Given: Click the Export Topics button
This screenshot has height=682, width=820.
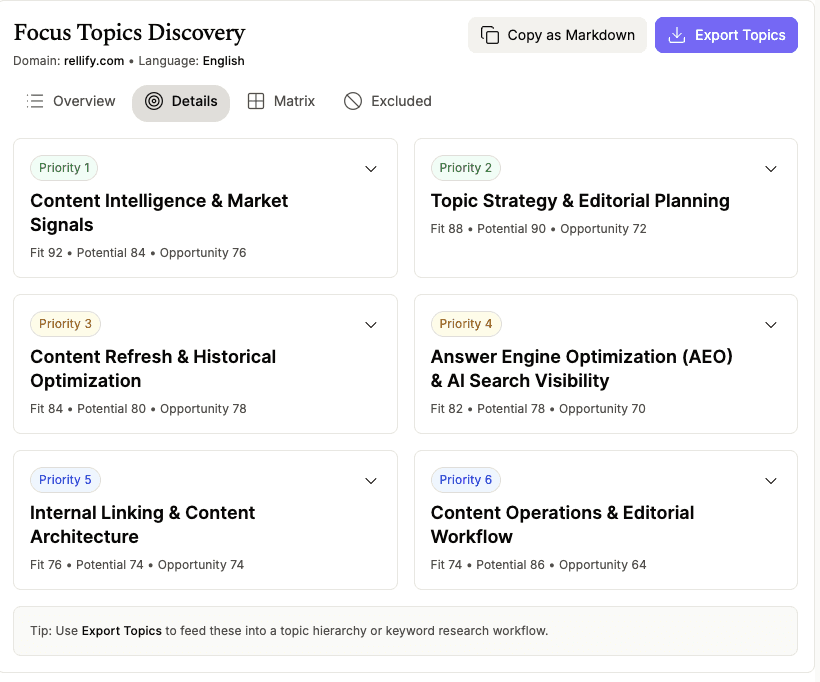Looking at the screenshot, I should pos(726,35).
